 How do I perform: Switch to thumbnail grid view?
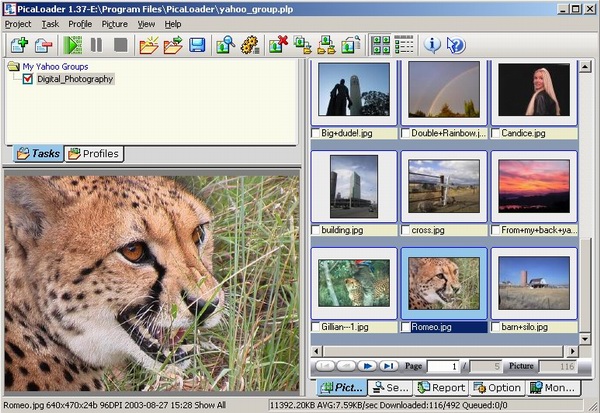[x=381, y=45]
